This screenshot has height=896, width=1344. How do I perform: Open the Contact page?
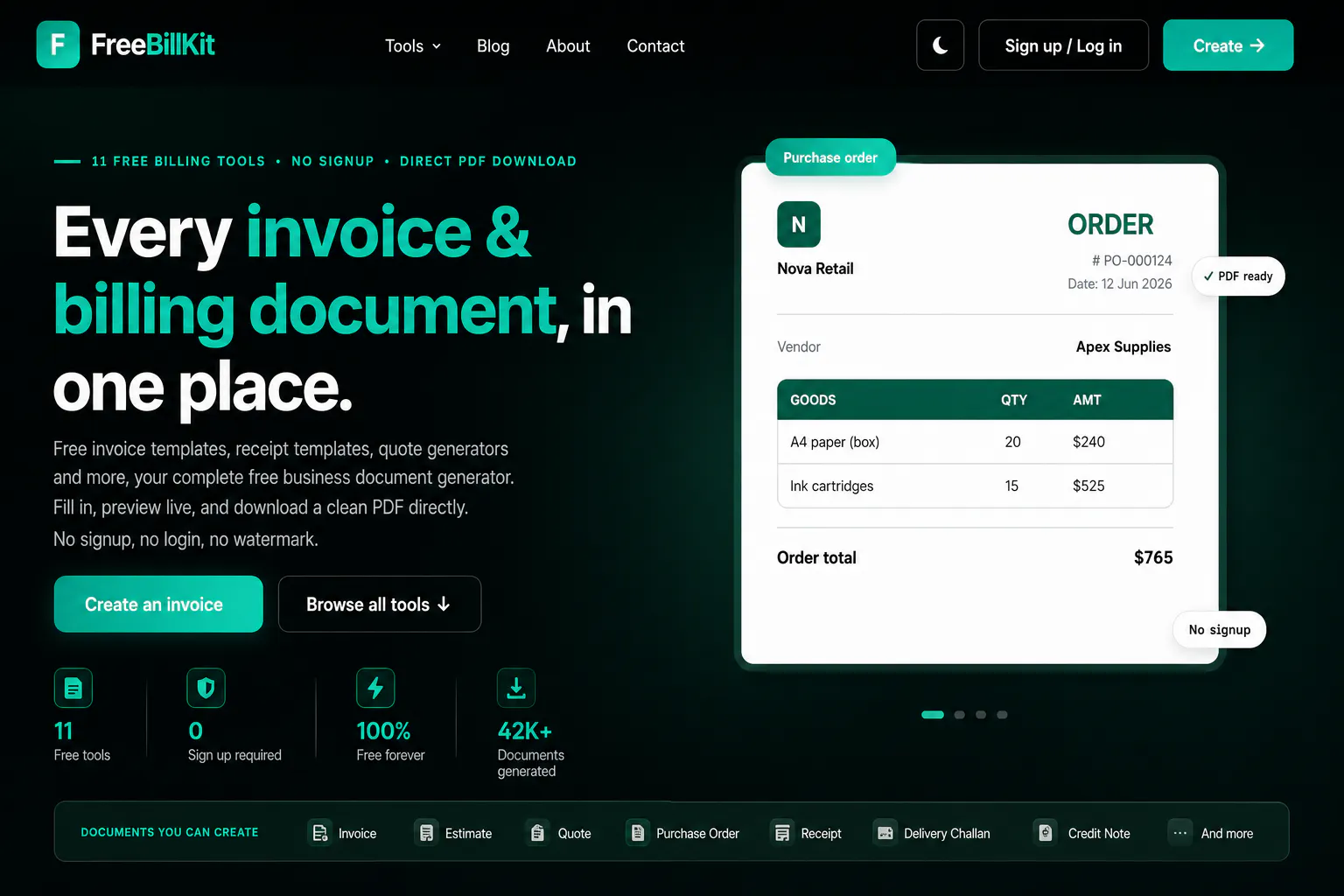pyautogui.click(x=655, y=46)
